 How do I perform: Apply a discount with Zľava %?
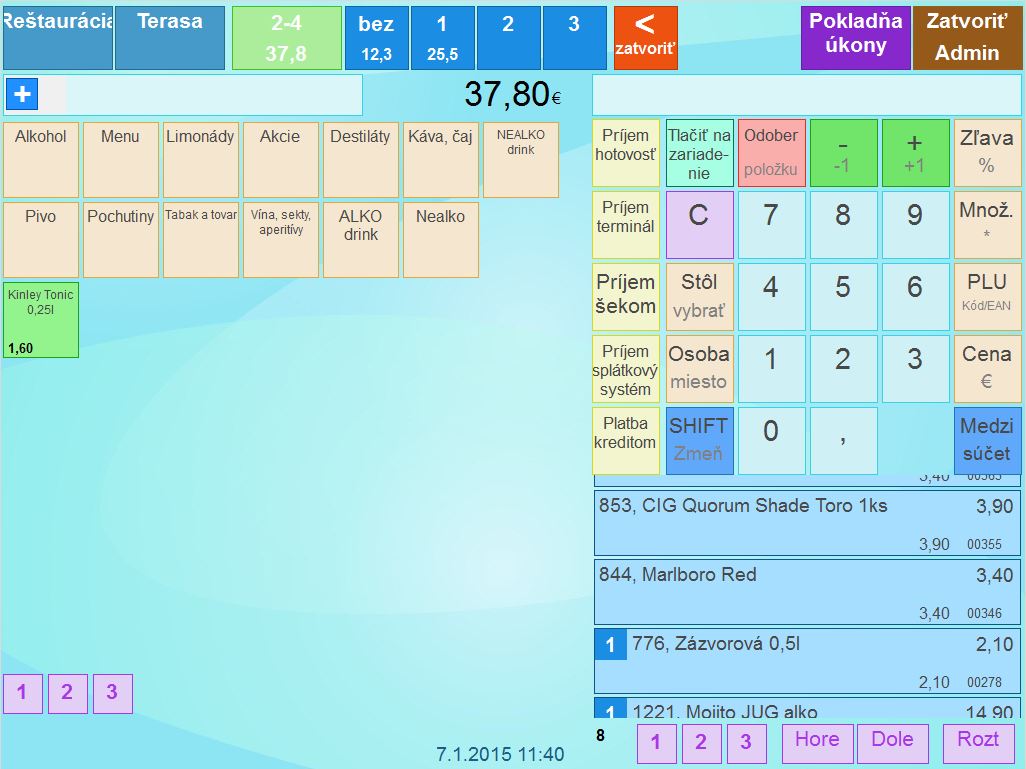[986, 153]
